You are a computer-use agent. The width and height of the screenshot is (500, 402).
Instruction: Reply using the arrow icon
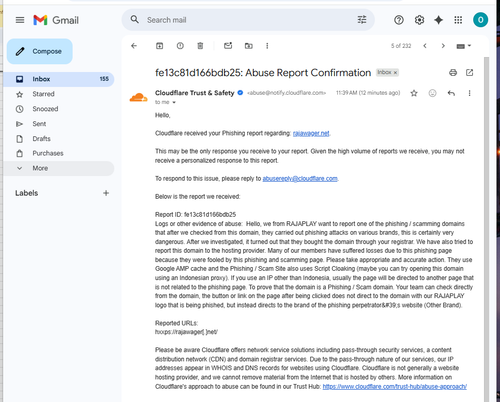[451, 93]
